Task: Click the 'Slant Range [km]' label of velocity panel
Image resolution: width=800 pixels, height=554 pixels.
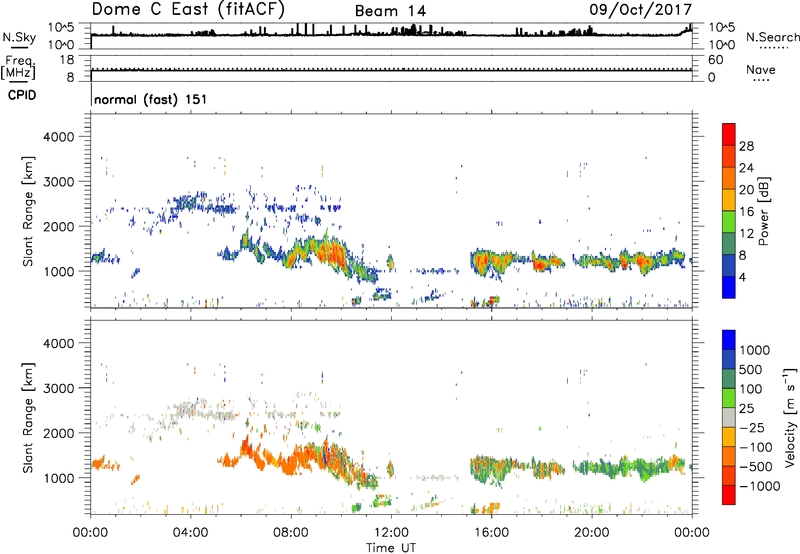Action: (x=28, y=417)
